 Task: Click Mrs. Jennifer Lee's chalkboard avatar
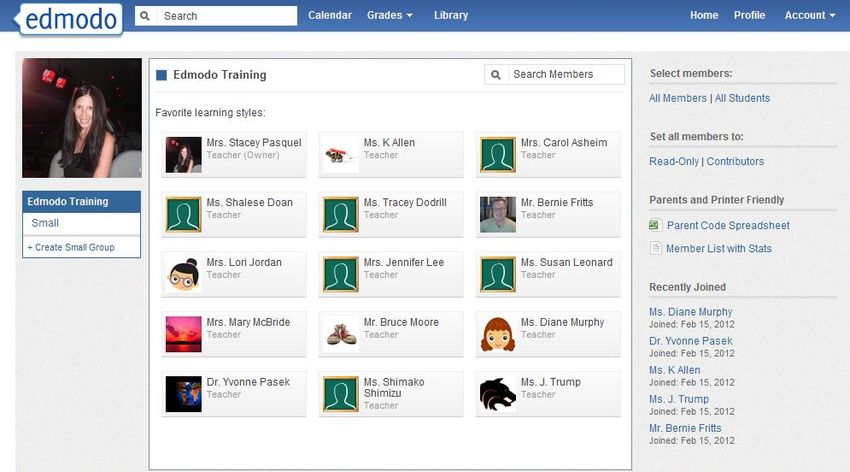point(340,275)
